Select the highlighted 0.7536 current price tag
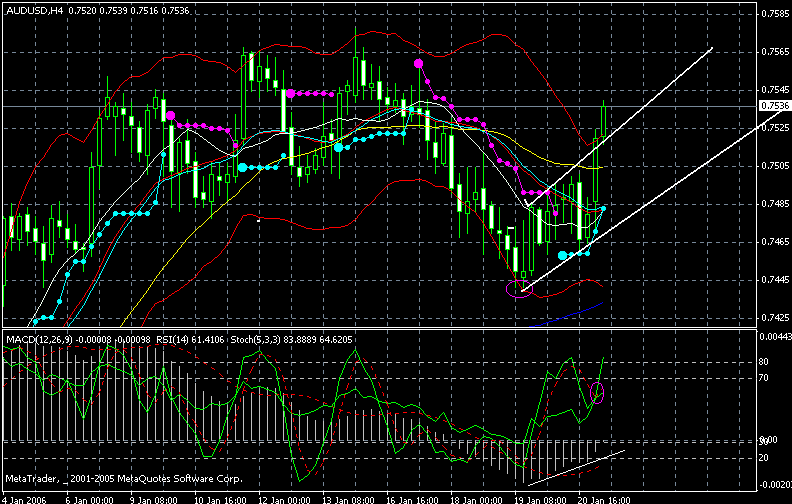 pyautogui.click(x=775, y=106)
